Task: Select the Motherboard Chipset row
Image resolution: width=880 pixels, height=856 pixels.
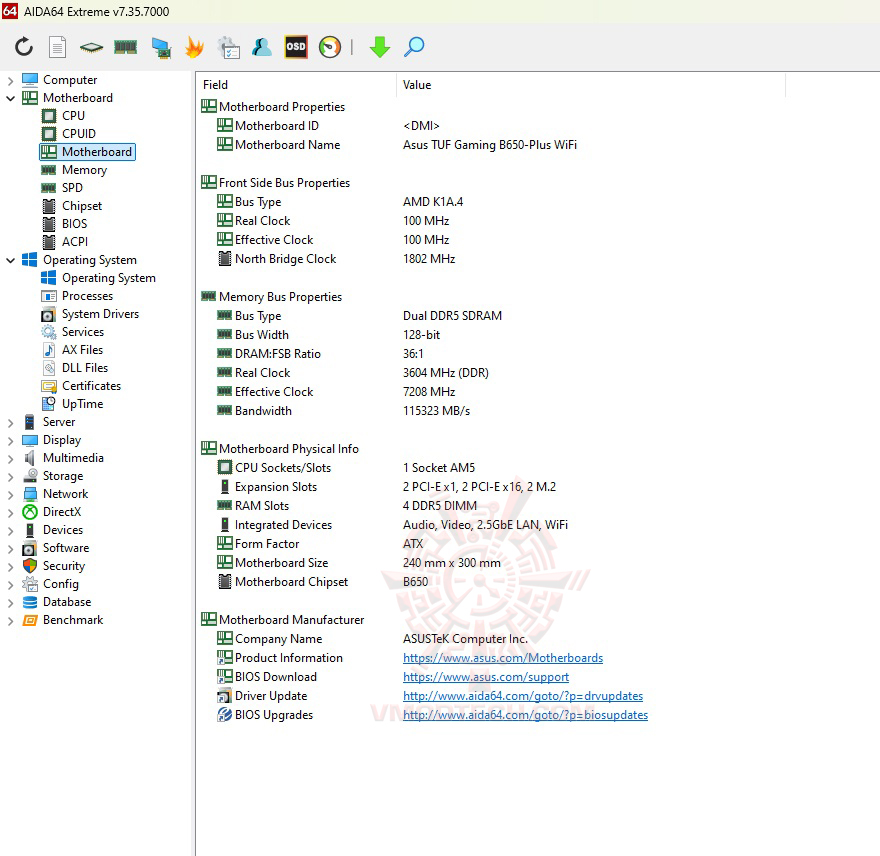Action: [322, 582]
